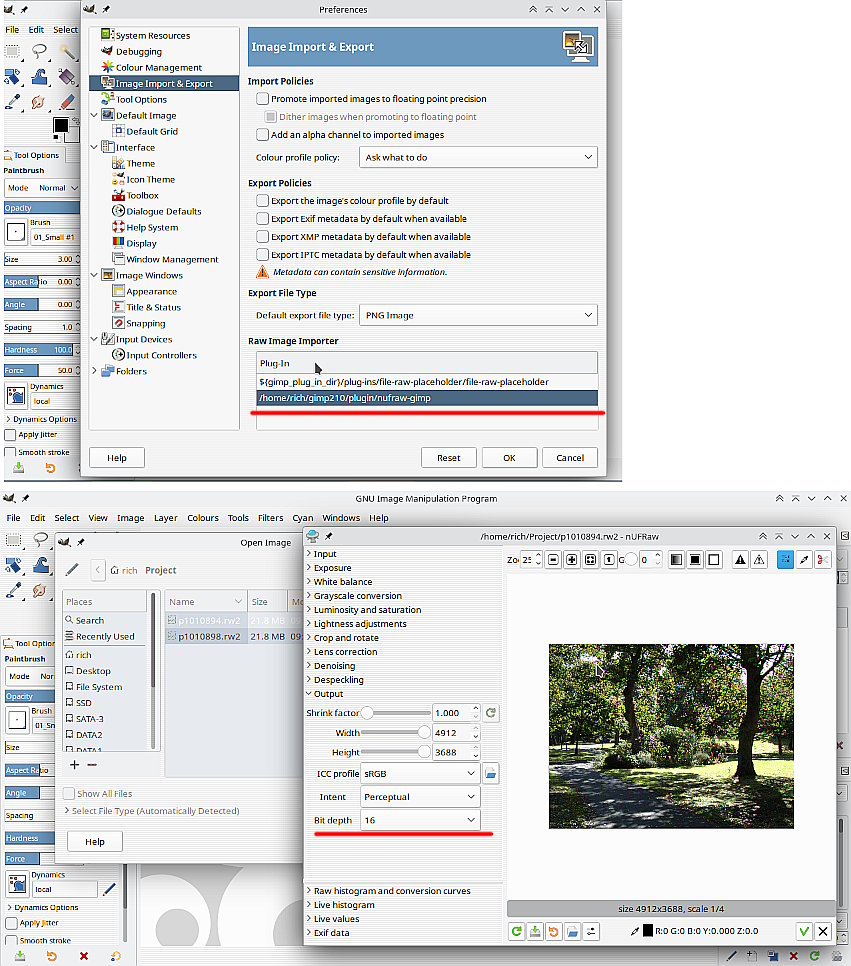Viewport: 851px width, 966px height.
Task: Open the Colours menu
Action: click(203, 518)
